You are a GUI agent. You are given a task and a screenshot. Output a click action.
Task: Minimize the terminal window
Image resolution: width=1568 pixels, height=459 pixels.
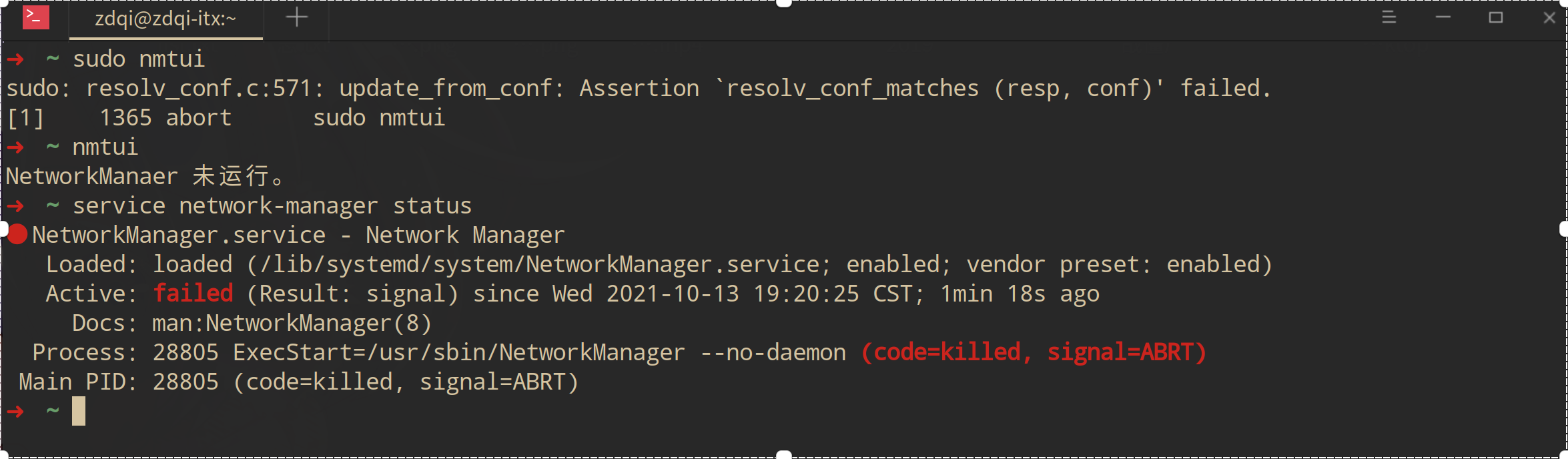(1443, 17)
